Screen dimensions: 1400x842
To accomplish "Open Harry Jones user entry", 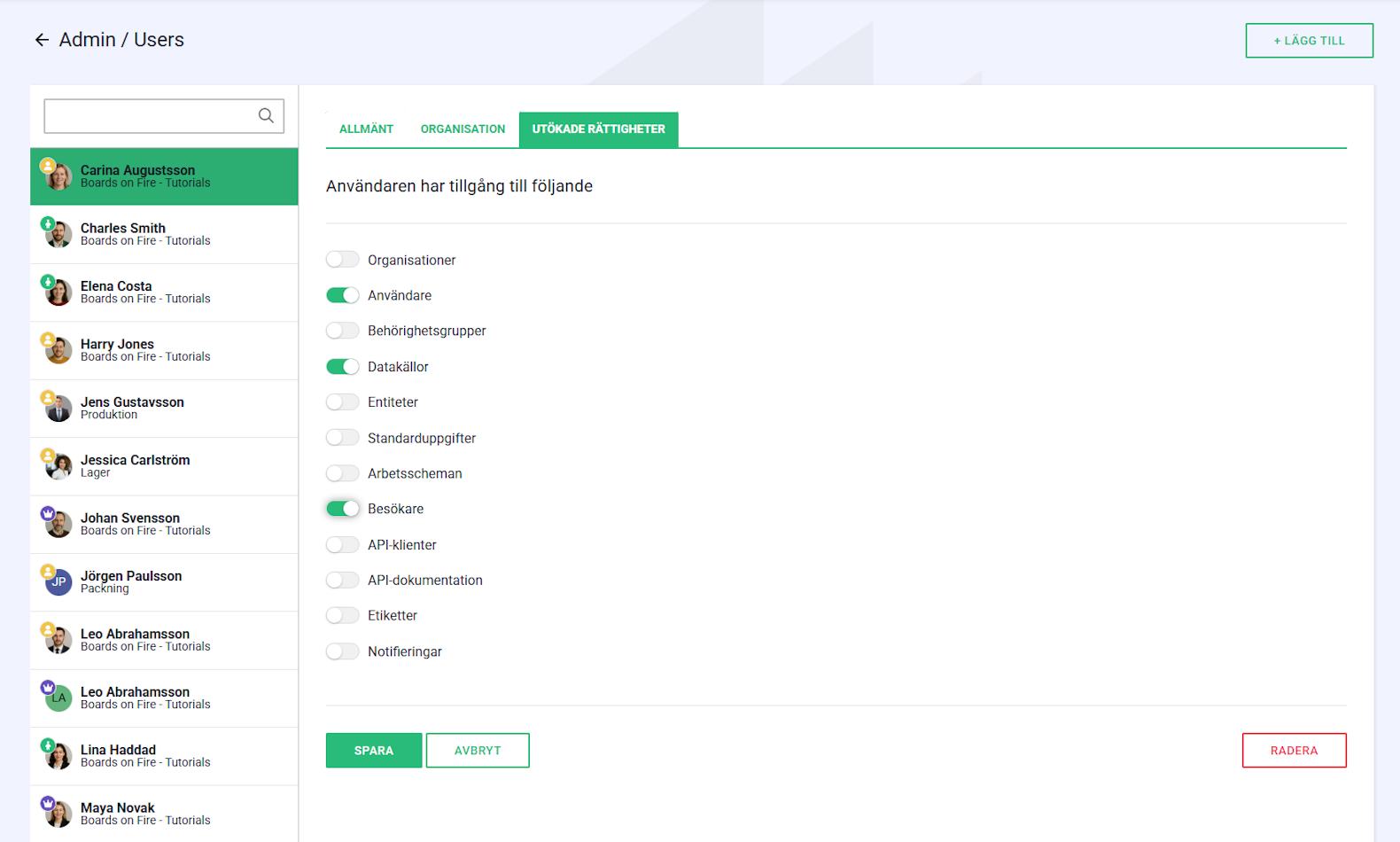I will [164, 351].
